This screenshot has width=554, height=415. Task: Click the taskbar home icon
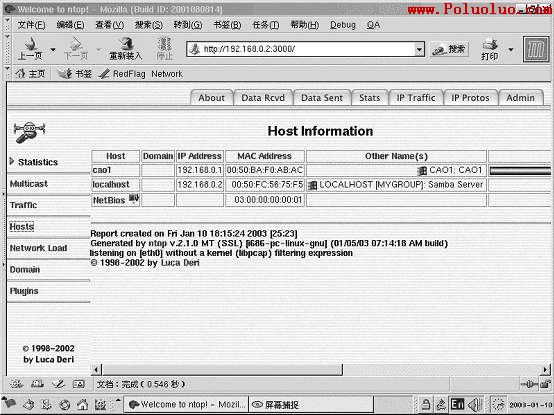tap(83, 404)
